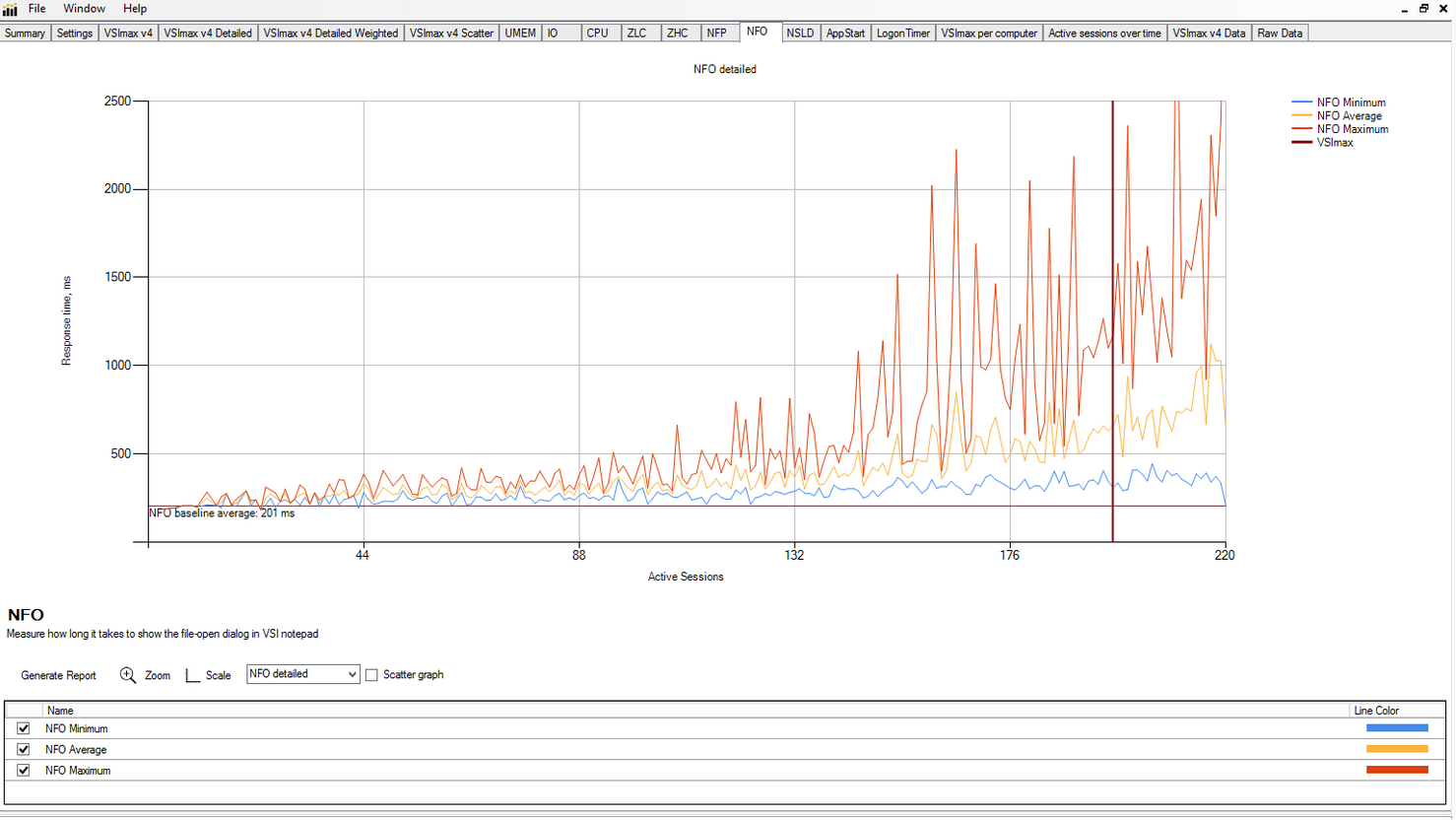Image resolution: width=1456 pixels, height=820 pixels.
Task: Click the 2500 y-axis tick label
Action: 117,102
